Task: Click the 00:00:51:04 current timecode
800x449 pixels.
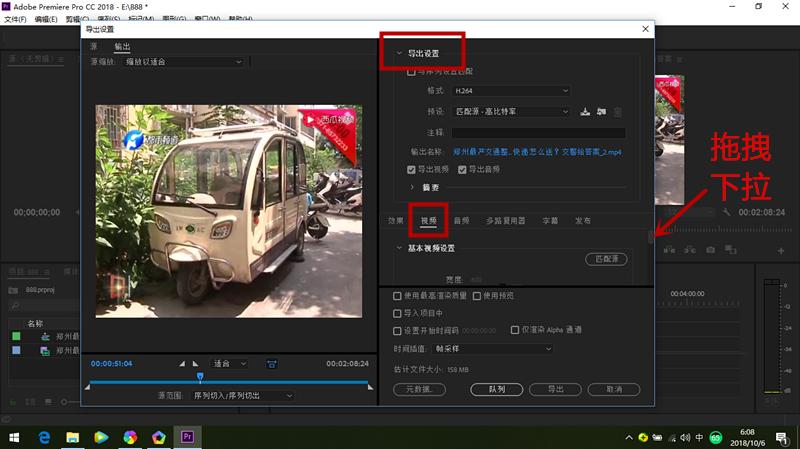Action: coord(111,364)
